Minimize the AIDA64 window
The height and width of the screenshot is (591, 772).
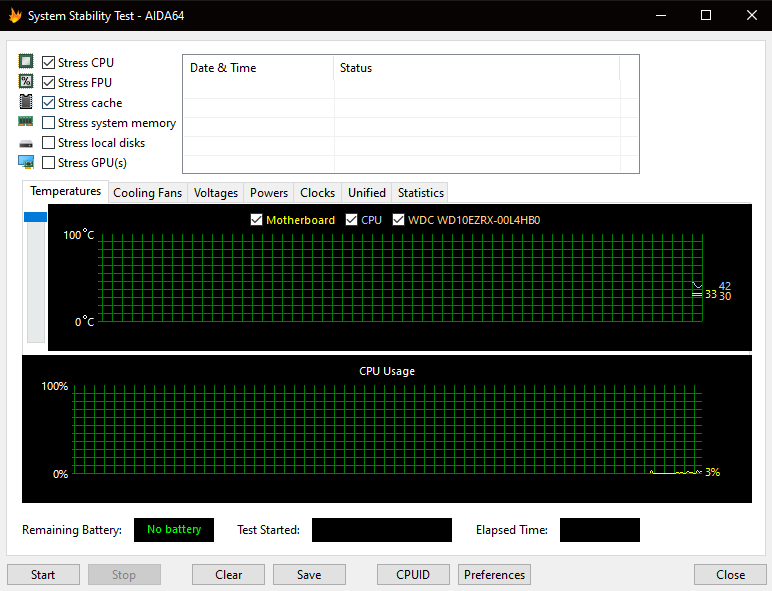tap(661, 15)
